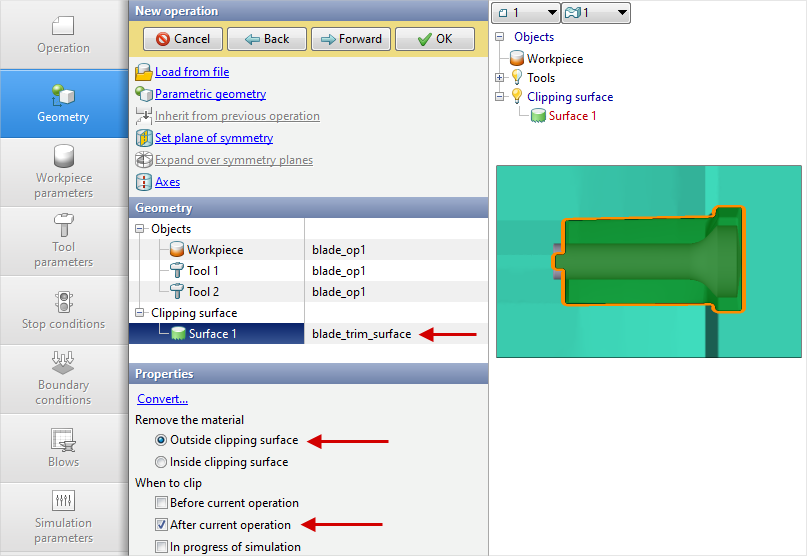The height and width of the screenshot is (556, 807).
Task: Expand the Tools node in the objects tree
Action: coord(500,78)
